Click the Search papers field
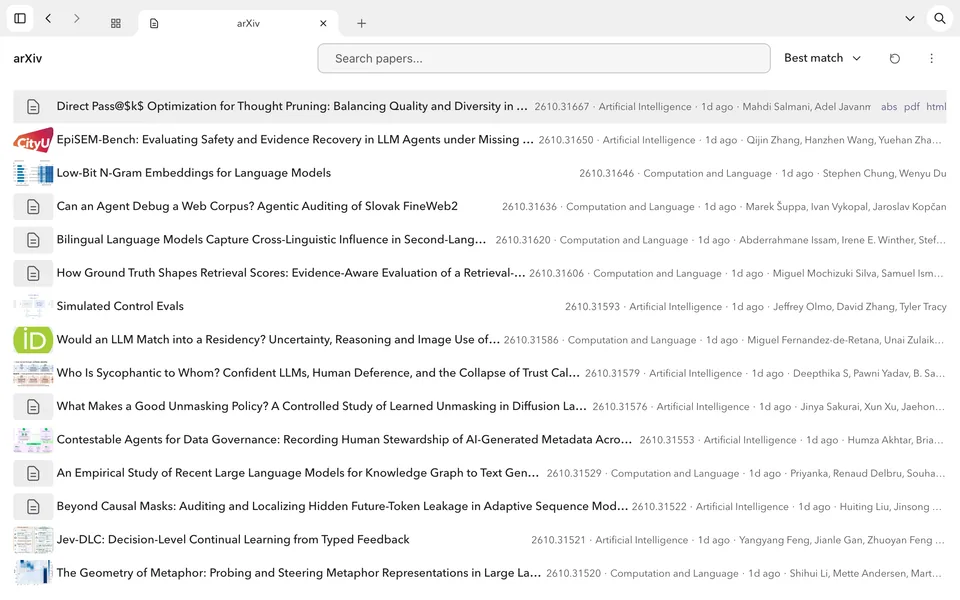This screenshot has height=600, width=960. (x=544, y=58)
